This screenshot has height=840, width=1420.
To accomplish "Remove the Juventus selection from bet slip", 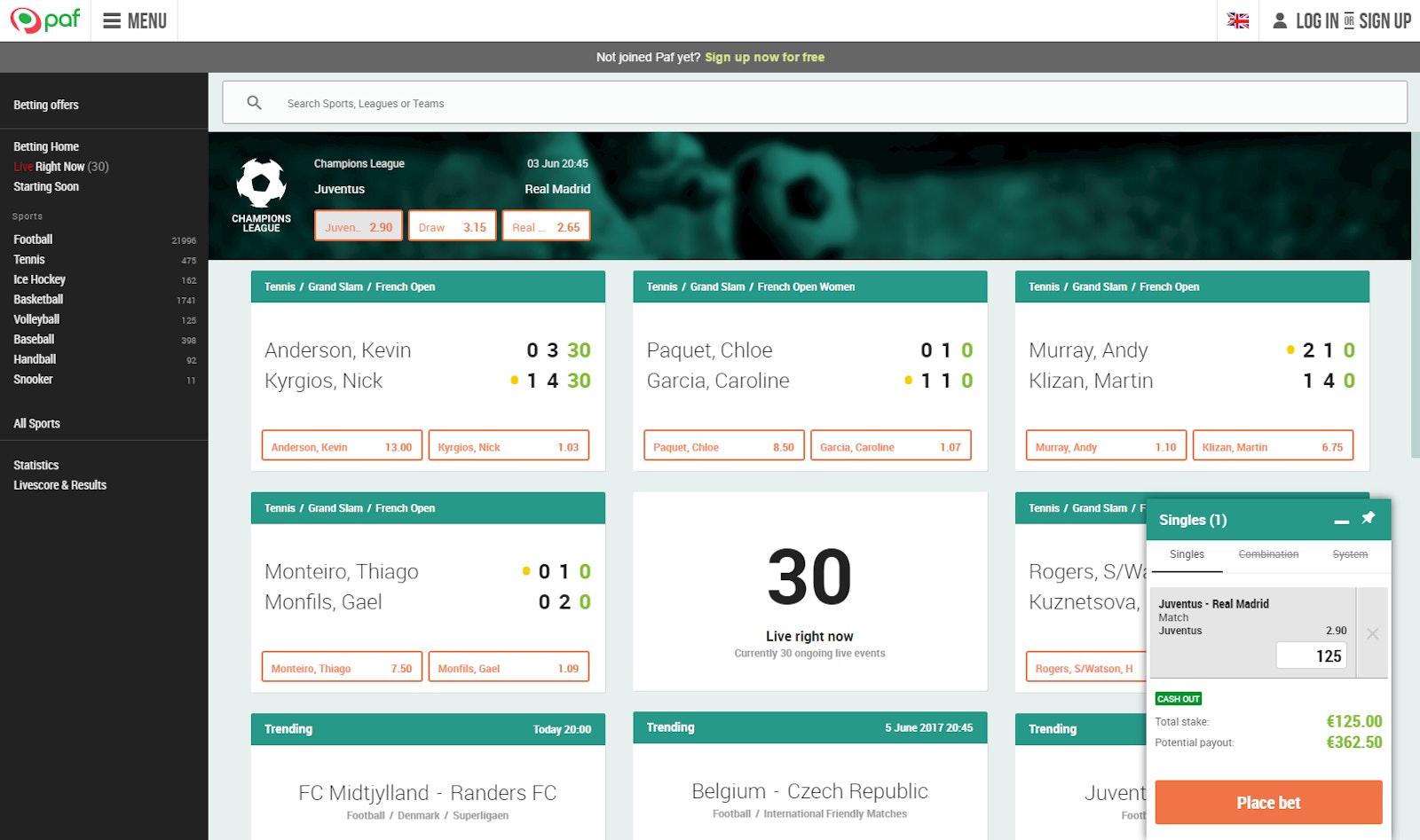I will tap(1372, 633).
